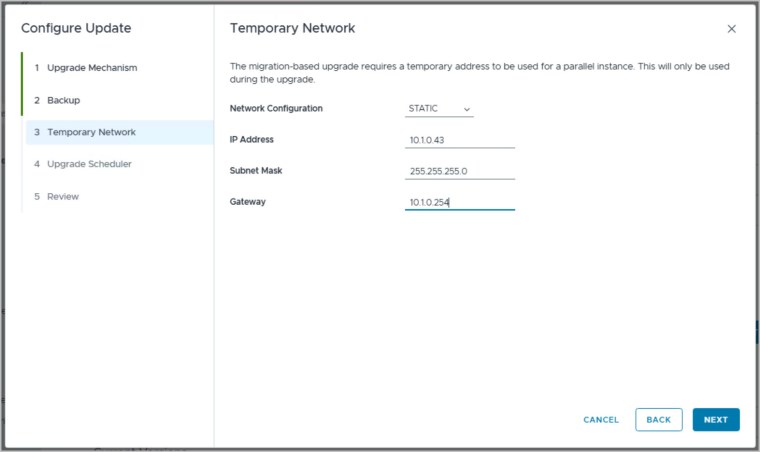Click the Configure Update title
The image size is (760, 452).
point(76,28)
